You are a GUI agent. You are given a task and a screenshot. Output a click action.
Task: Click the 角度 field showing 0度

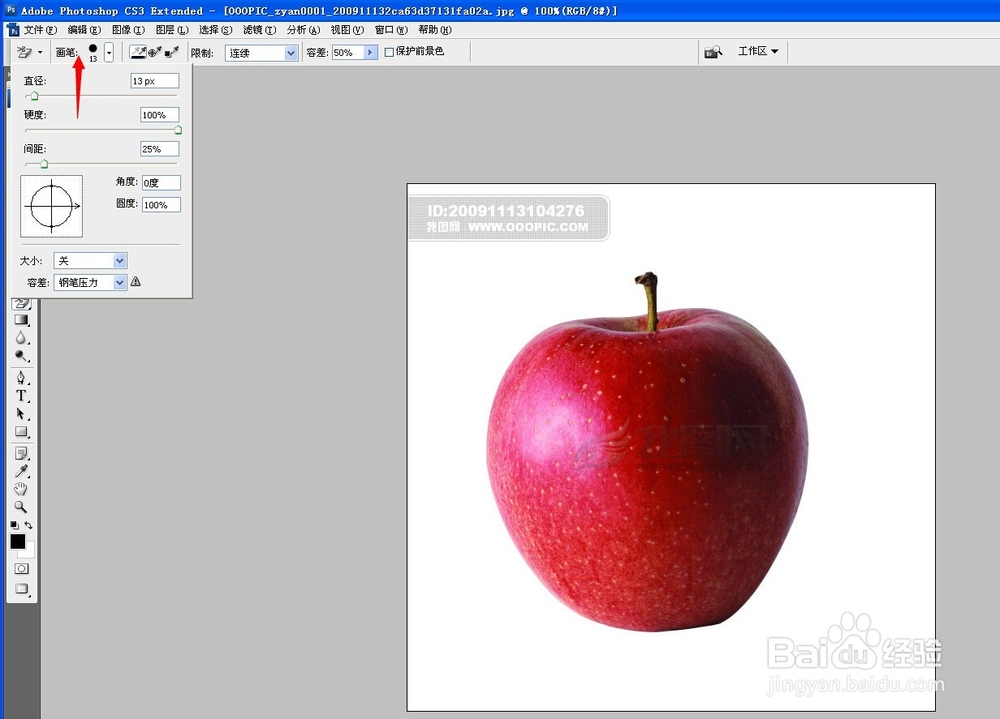tap(161, 182)
